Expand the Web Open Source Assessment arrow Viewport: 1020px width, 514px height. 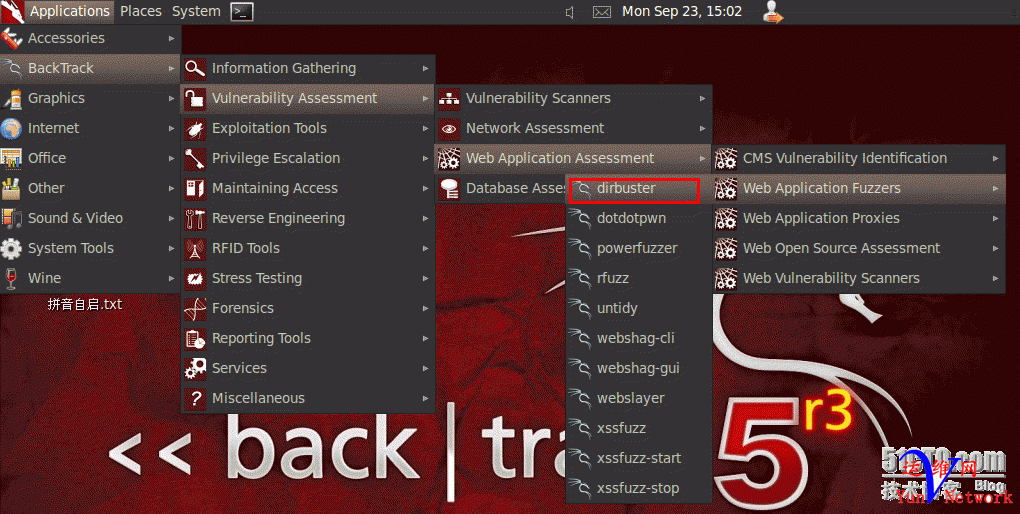(x=995, y=248)
